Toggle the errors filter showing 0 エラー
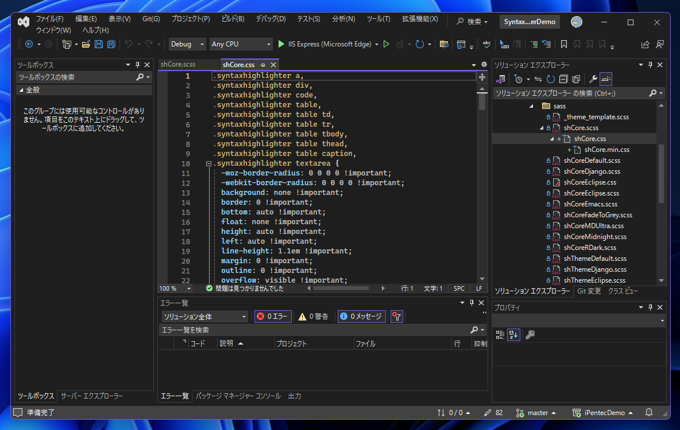 [x=272, y=316]
